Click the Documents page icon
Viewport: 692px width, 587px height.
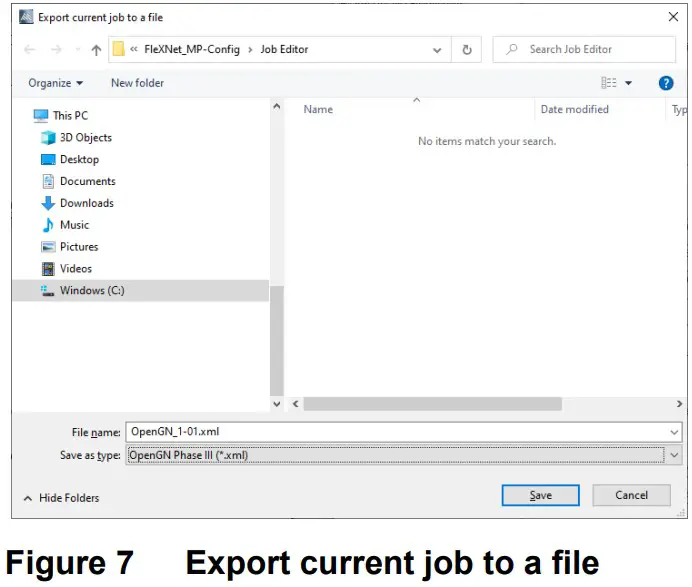click(x=48, y=181)
